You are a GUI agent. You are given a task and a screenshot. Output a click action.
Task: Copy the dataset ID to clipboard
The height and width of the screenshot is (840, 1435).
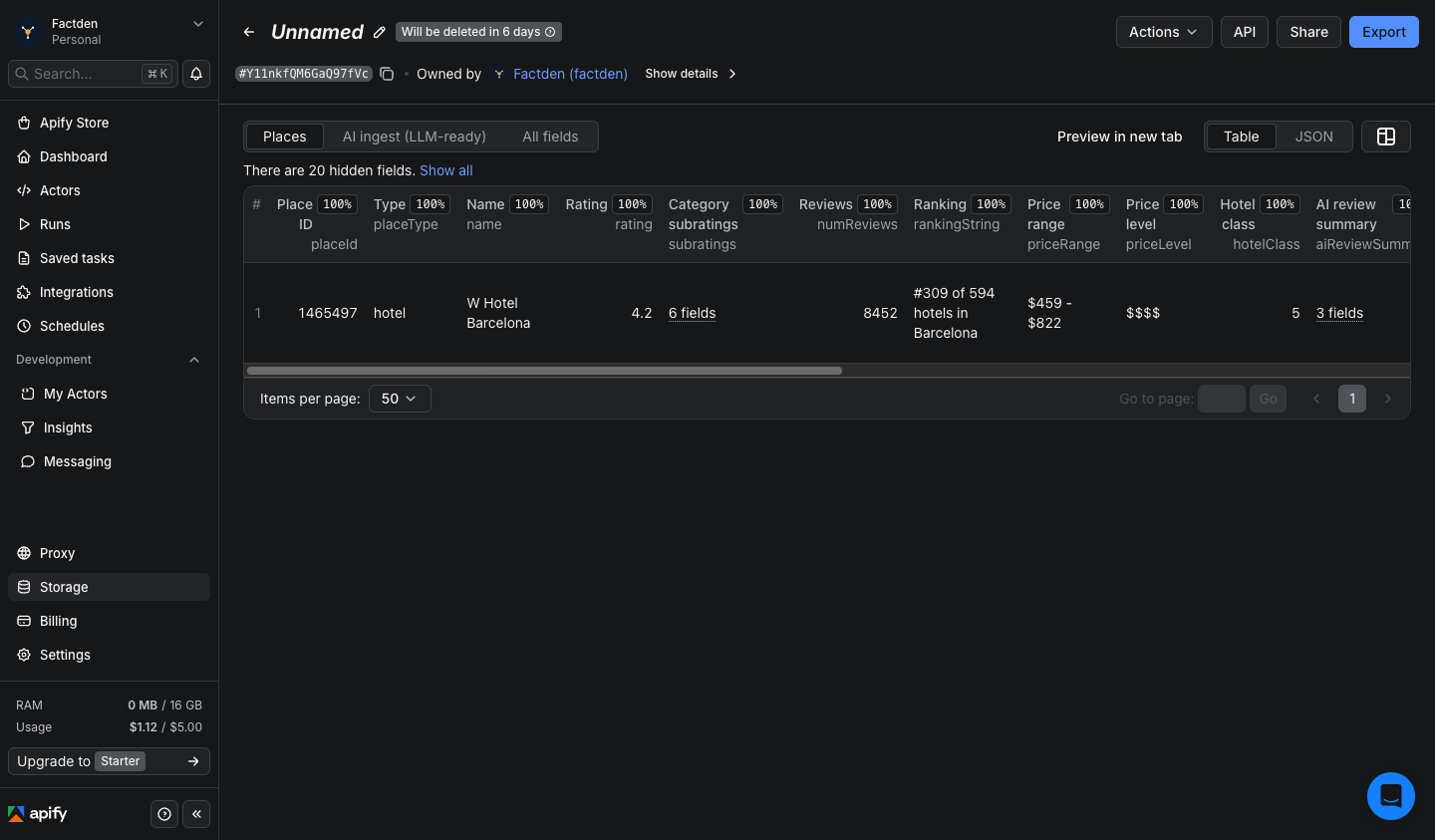tap(387, 74)
